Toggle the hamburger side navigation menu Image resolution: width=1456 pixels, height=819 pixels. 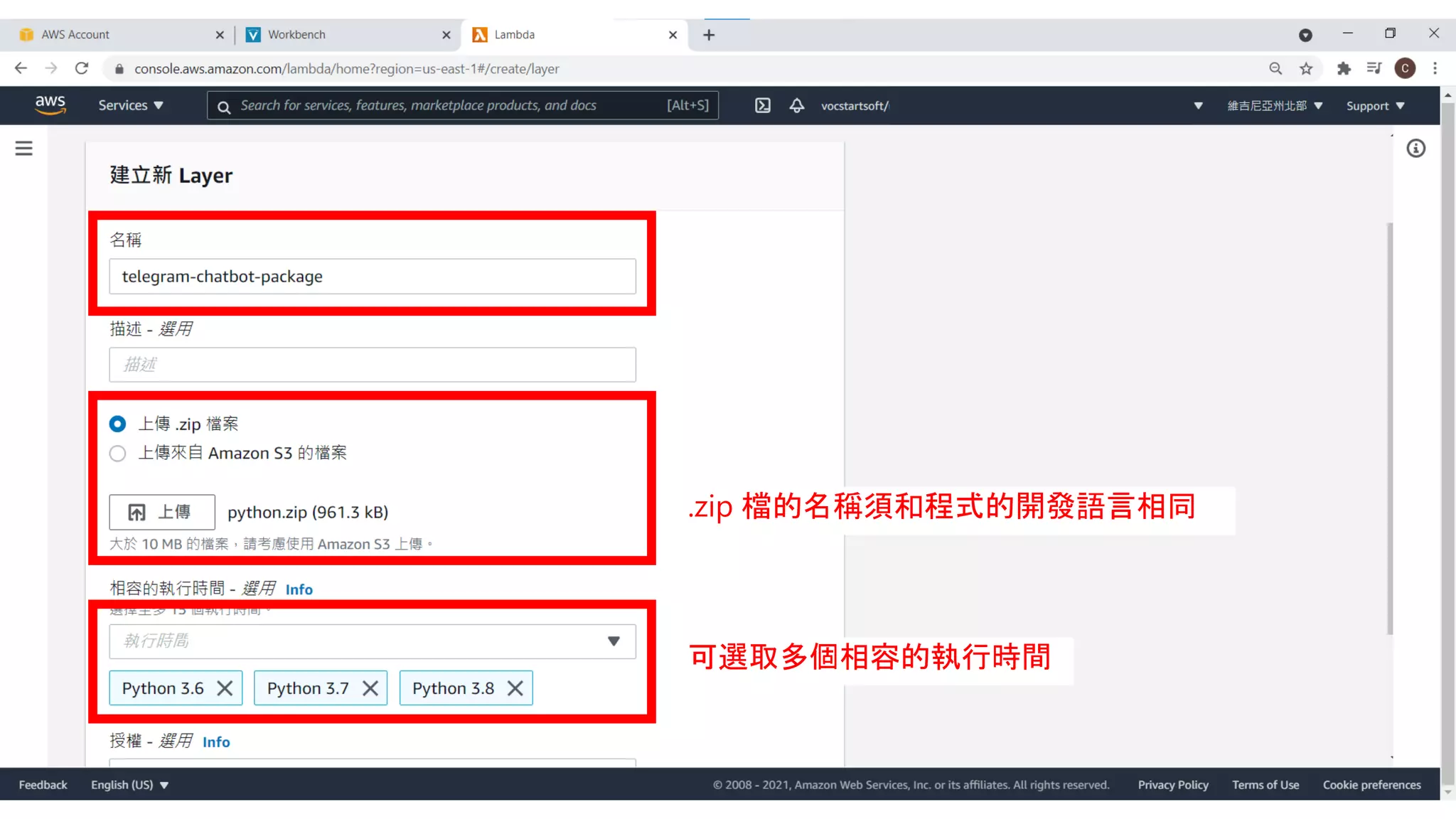23,148
